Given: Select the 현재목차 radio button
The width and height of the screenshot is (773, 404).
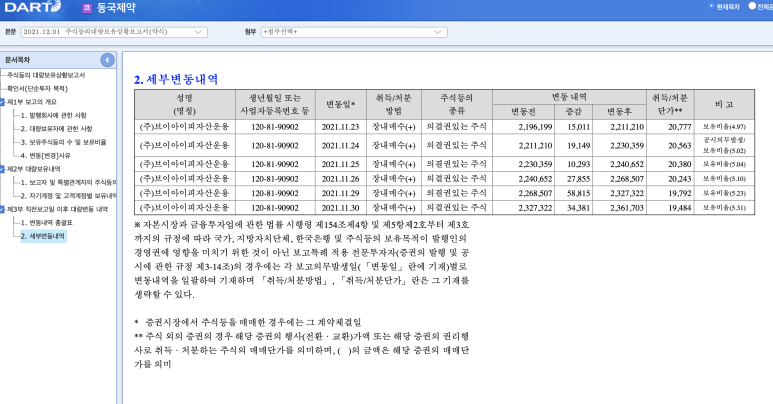Looking at the screenshot, I should pyautogui.click(x=711, y=6).
